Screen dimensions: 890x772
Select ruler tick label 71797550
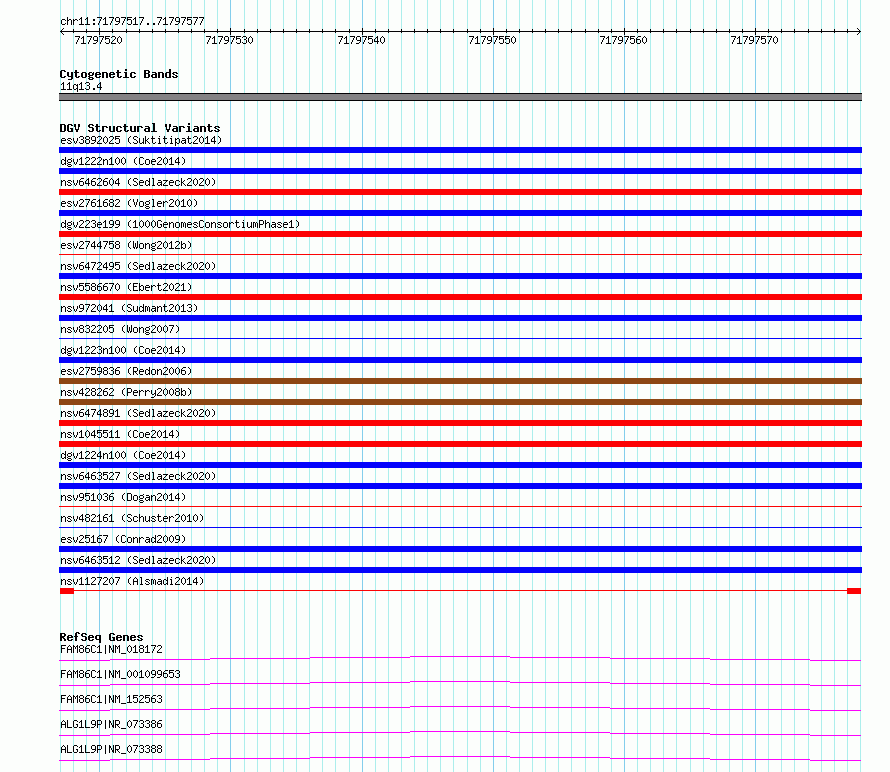tap(492, 40)
